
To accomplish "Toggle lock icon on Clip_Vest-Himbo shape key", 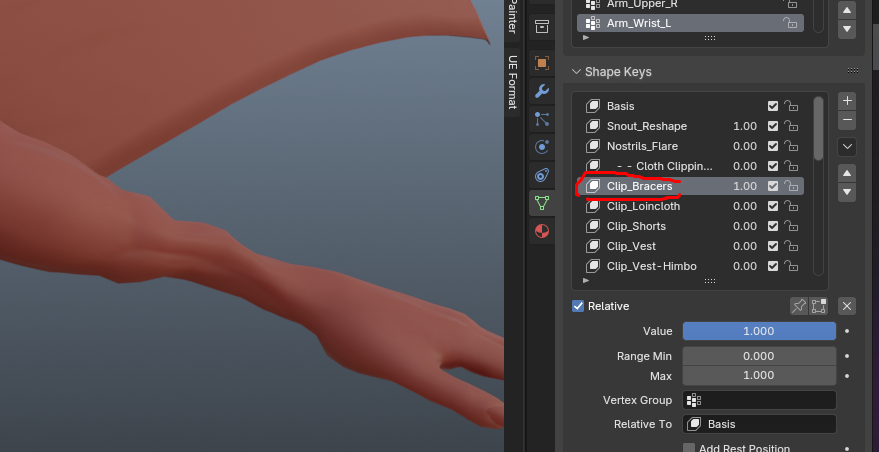I will coord(790,266).
